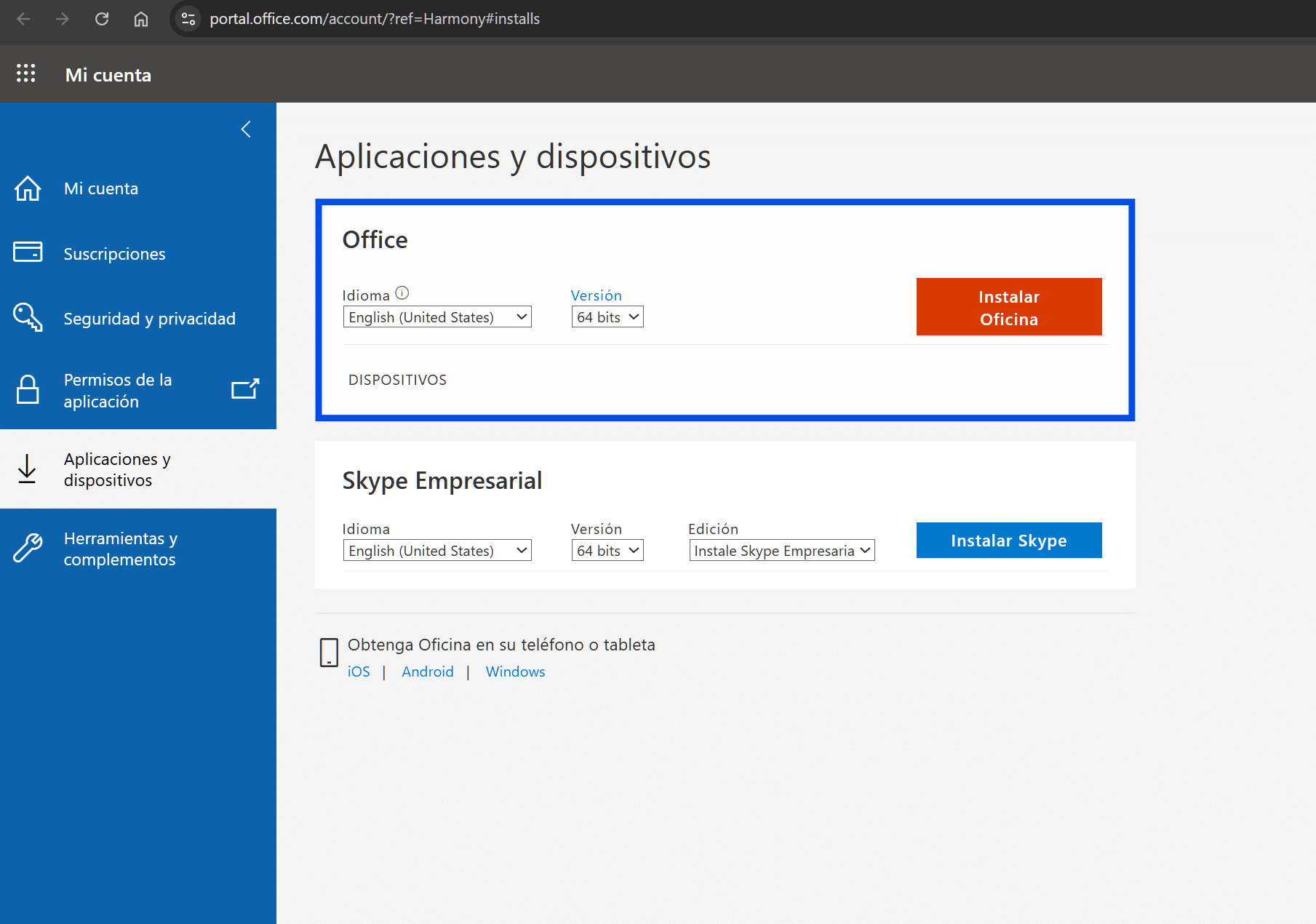Reload the page with the refresh icon

[102, 19]
